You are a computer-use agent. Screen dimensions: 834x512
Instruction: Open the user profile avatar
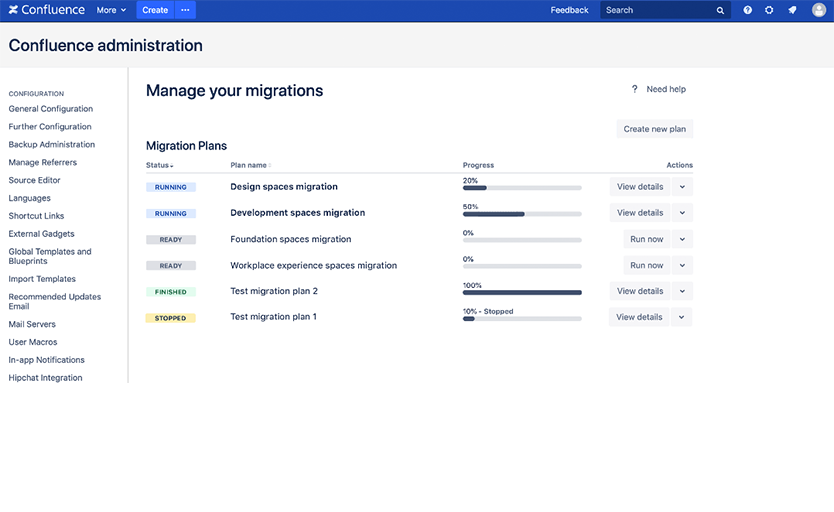tap(819, 10)
